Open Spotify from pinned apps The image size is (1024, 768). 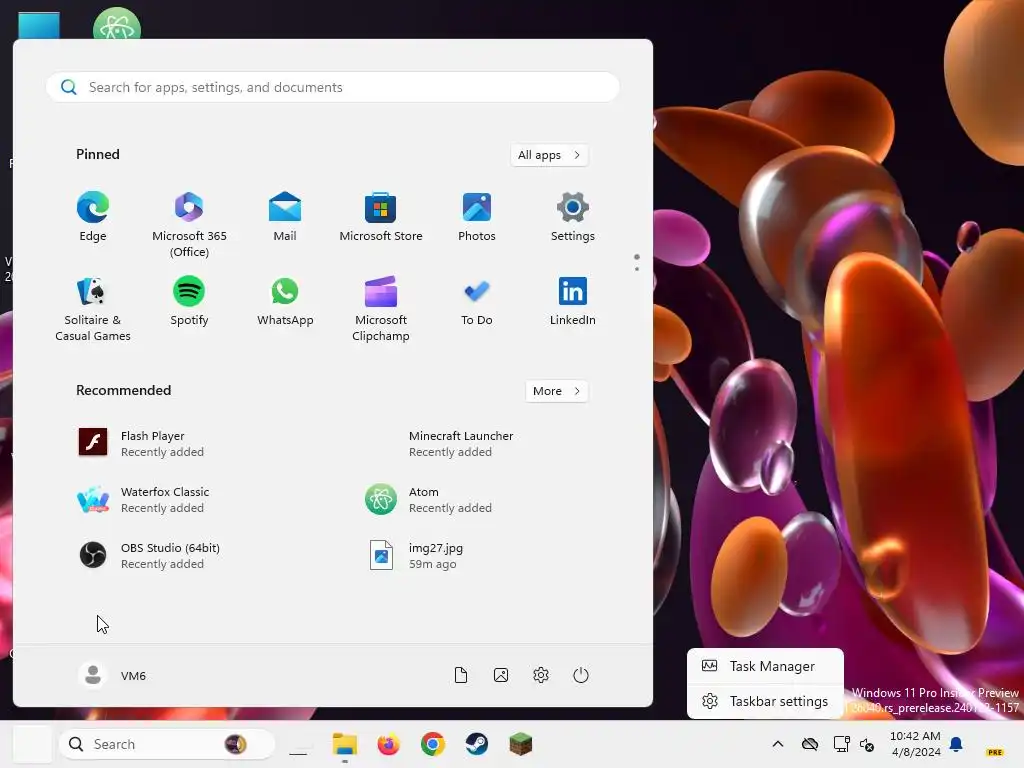pyautogui.click(x=189, y=301)
